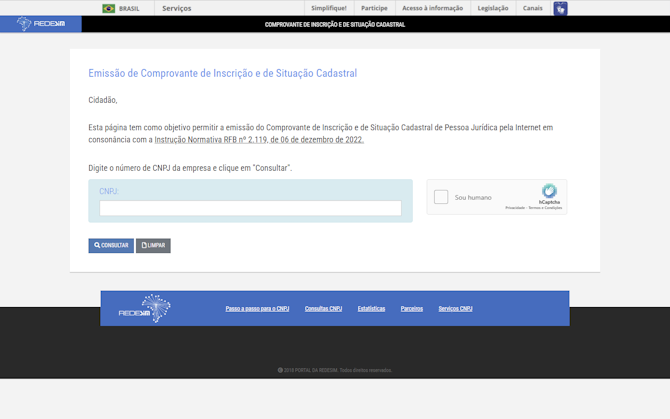The image size is (670, 419).
Task: Click the REDESIM logo in header
Action: click(41, 24)
